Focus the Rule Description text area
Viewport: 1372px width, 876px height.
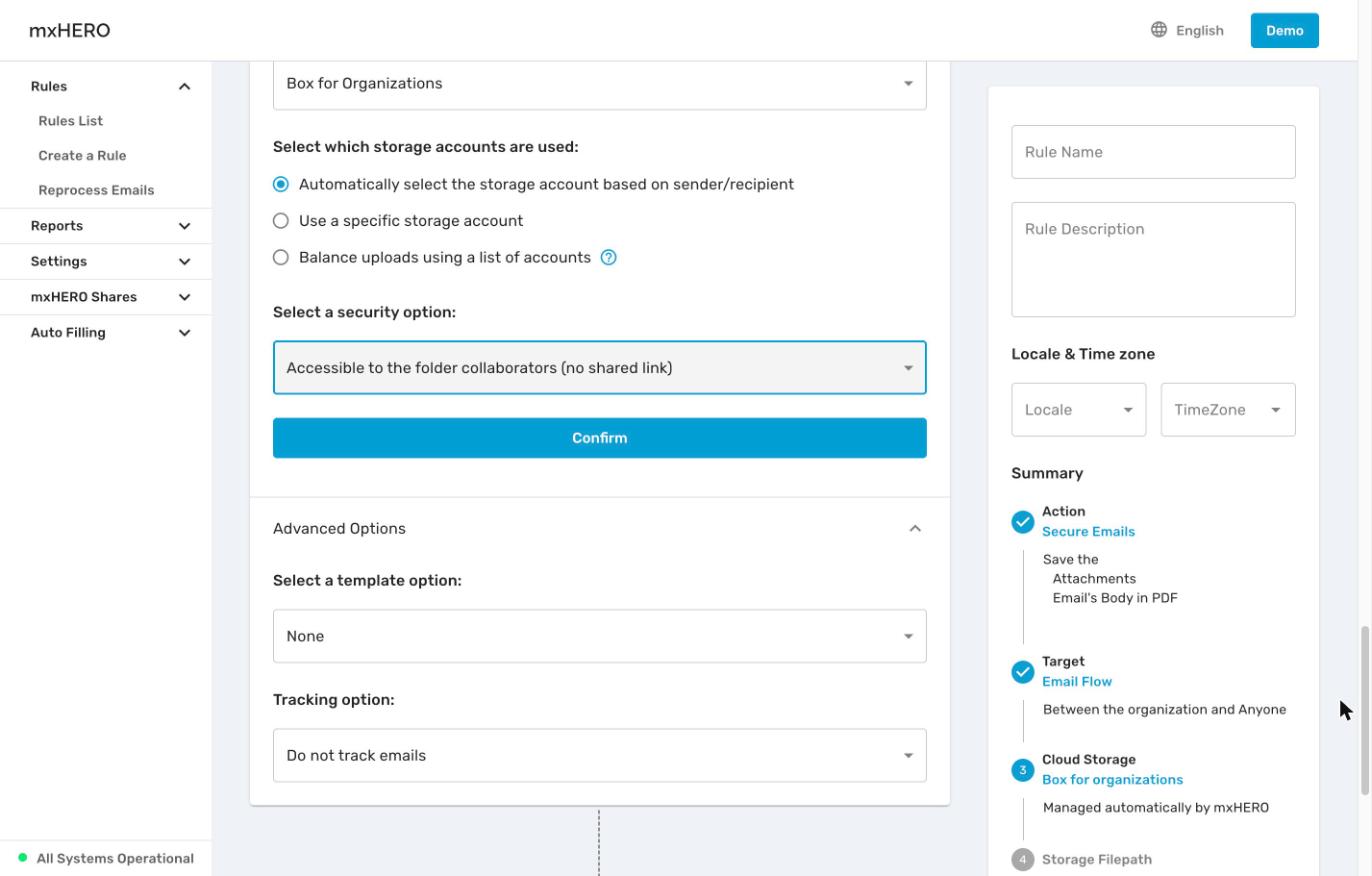(1153, 260)
